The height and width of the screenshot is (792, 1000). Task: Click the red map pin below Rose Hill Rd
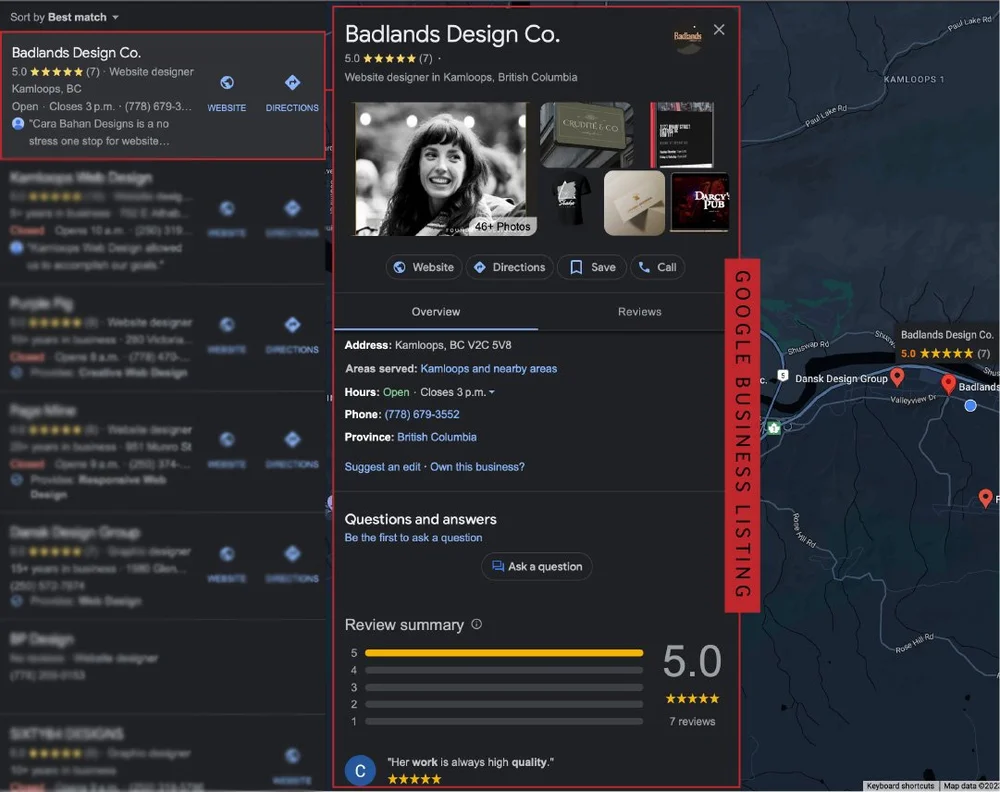[985, 498]
